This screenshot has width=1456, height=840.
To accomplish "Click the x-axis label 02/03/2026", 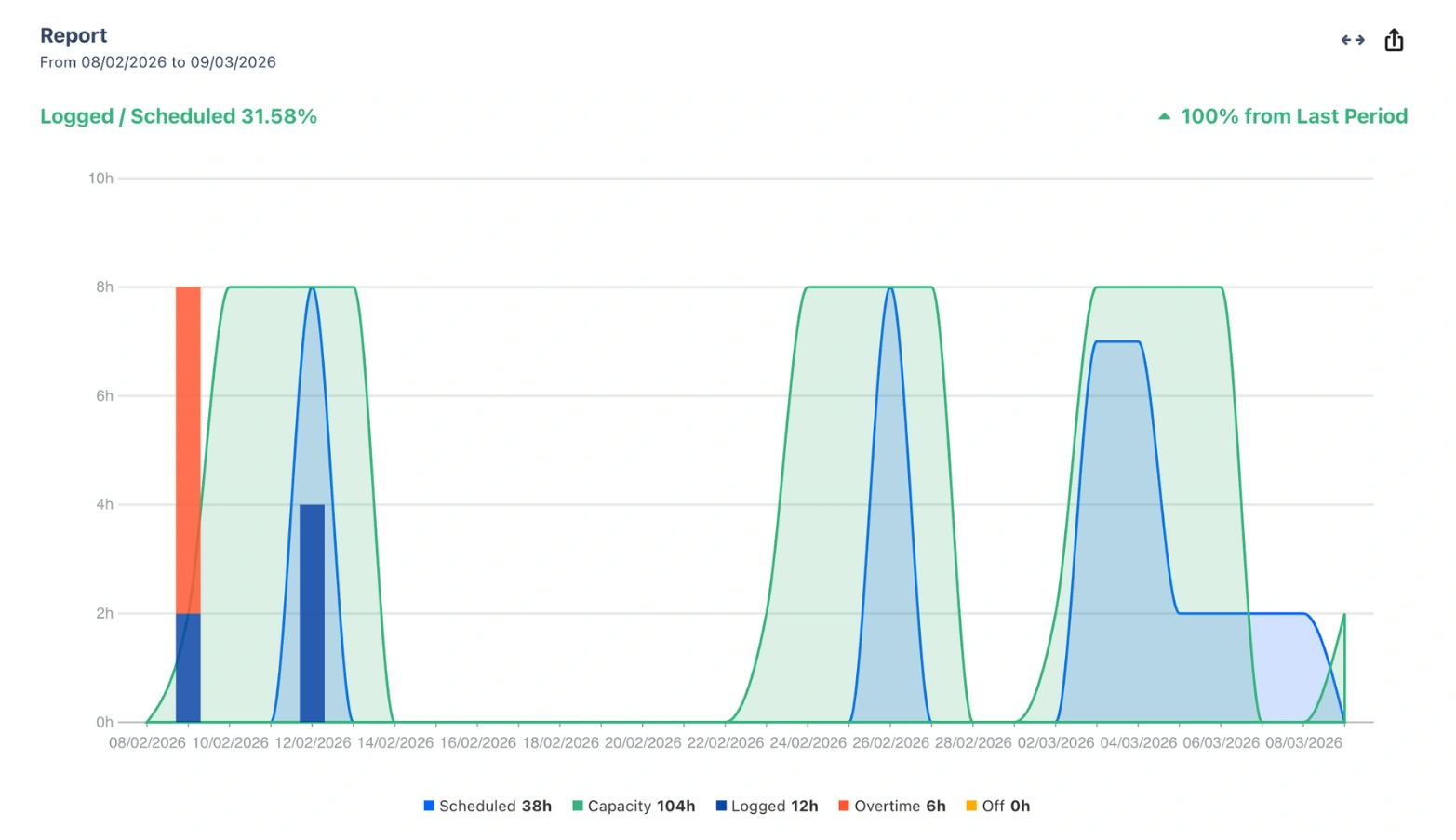I will (1056, 742).
